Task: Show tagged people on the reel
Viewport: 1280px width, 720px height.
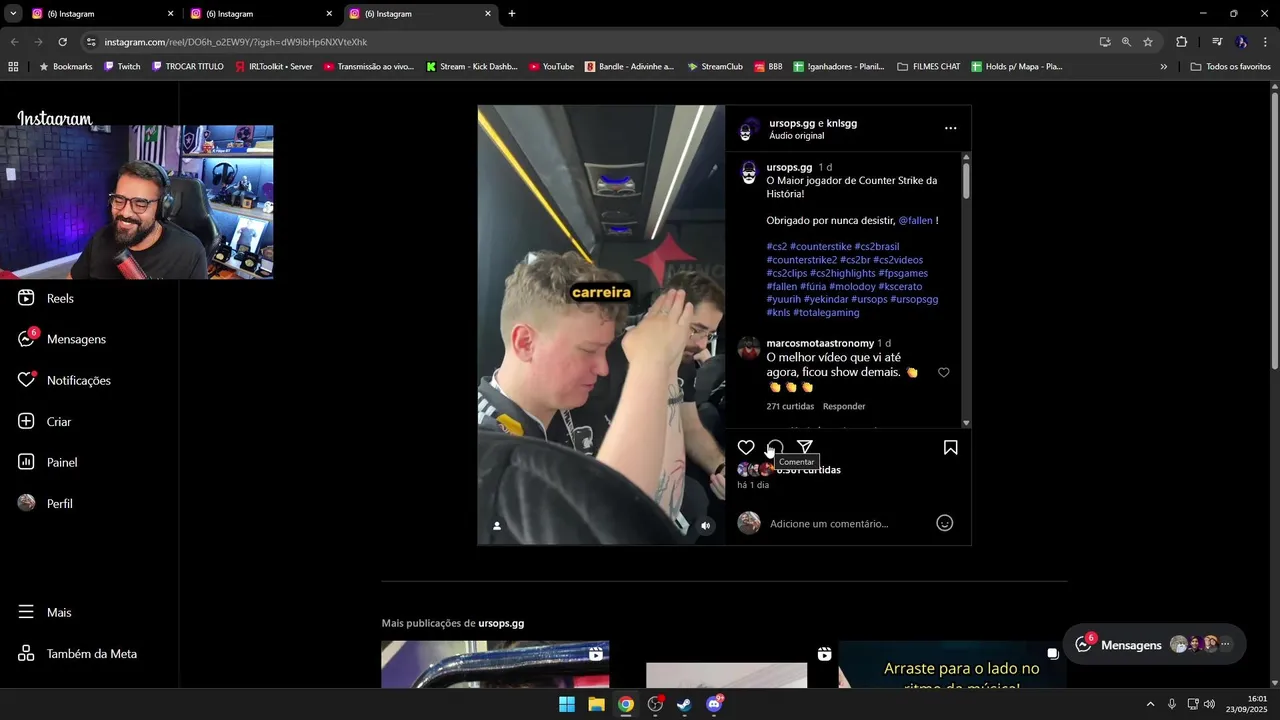Action: (x=497, y=525)
